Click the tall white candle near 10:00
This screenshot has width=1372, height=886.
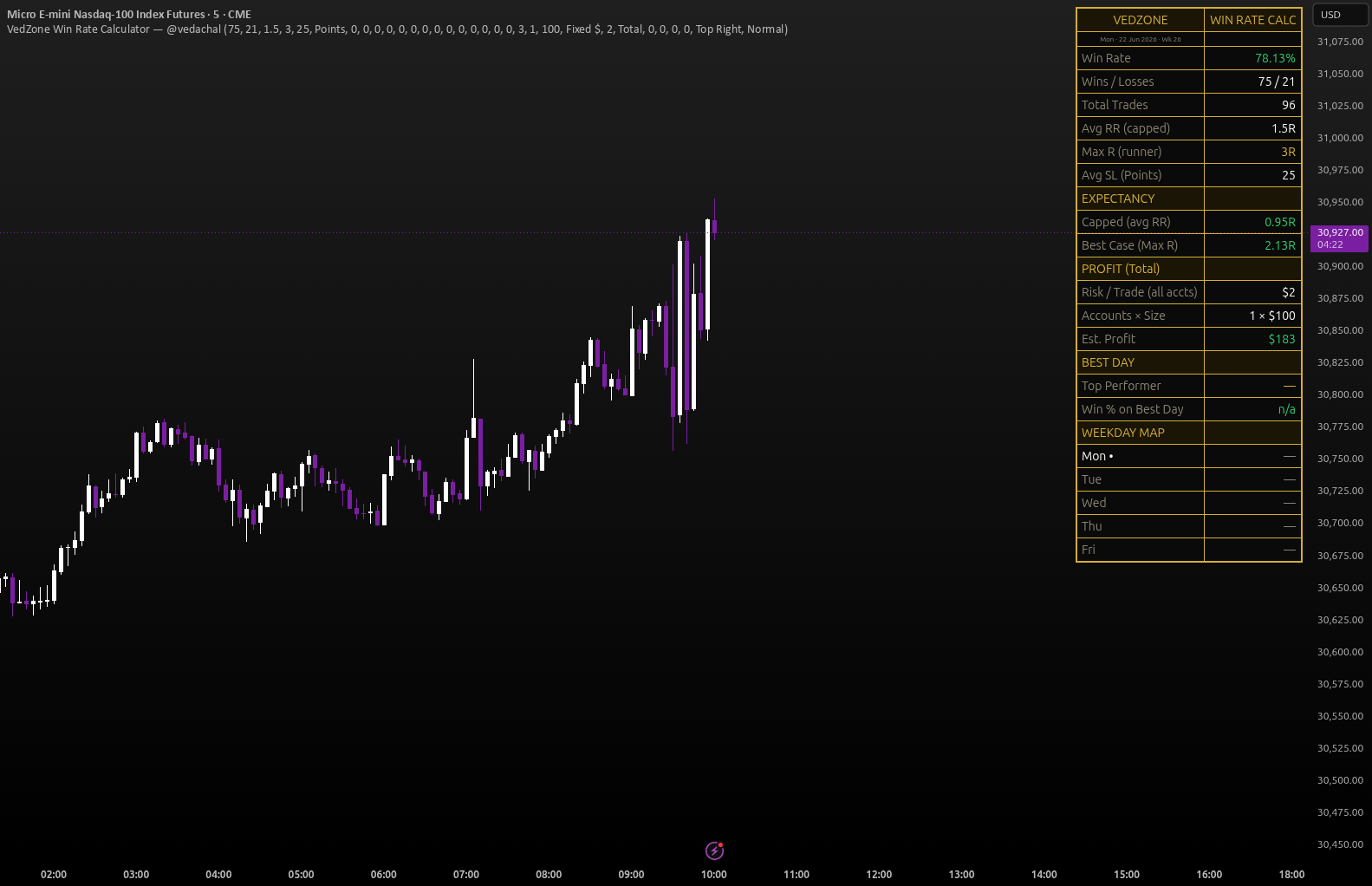707,274
